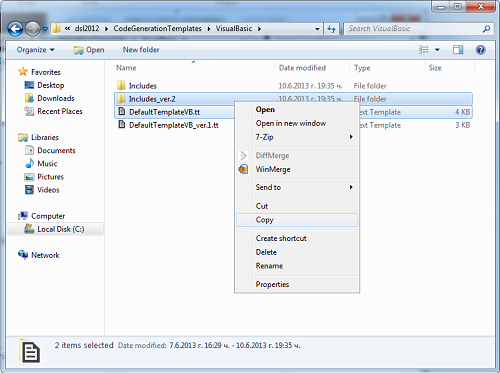This screenshot has height=373, width=500.
Task: Click the details pane file icon
Action: tap(31, 352)
